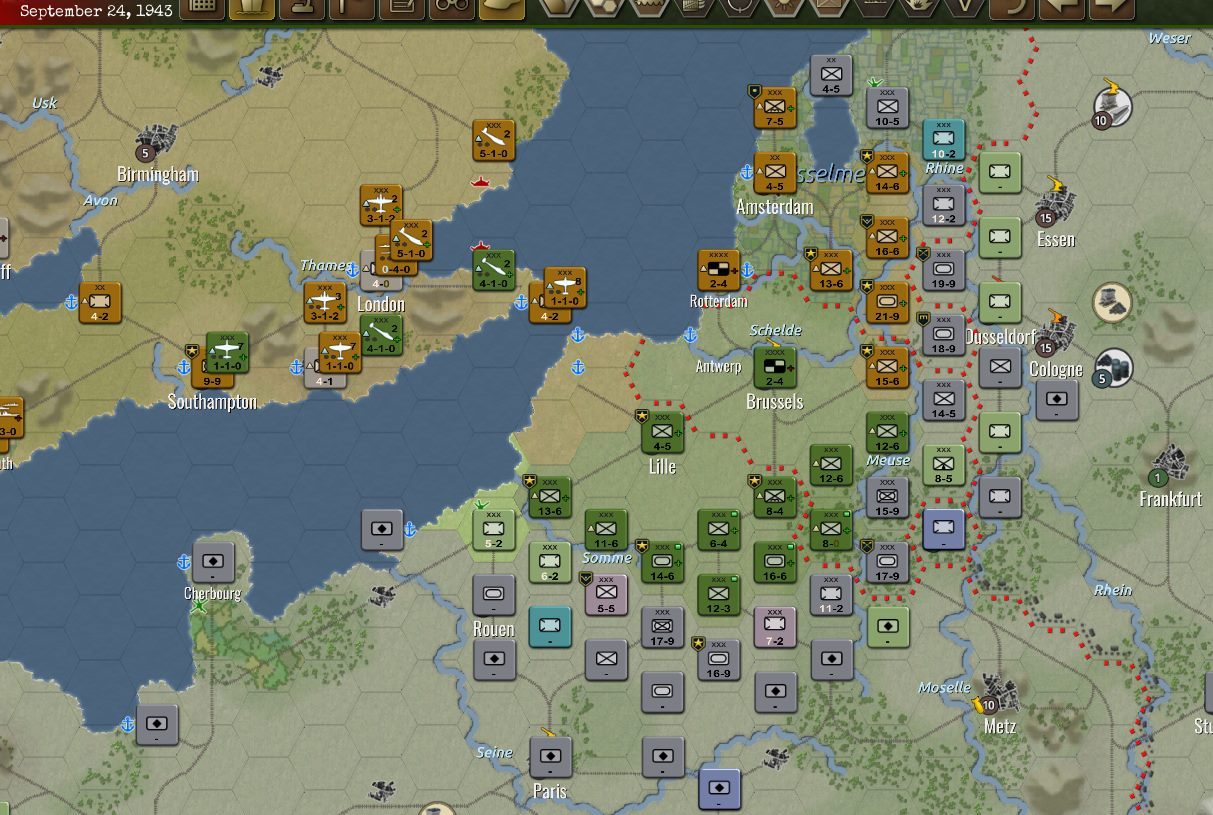Select the gray 12-2 unit near Rhine
This screenshot has width=1213, height=815.
943,205
